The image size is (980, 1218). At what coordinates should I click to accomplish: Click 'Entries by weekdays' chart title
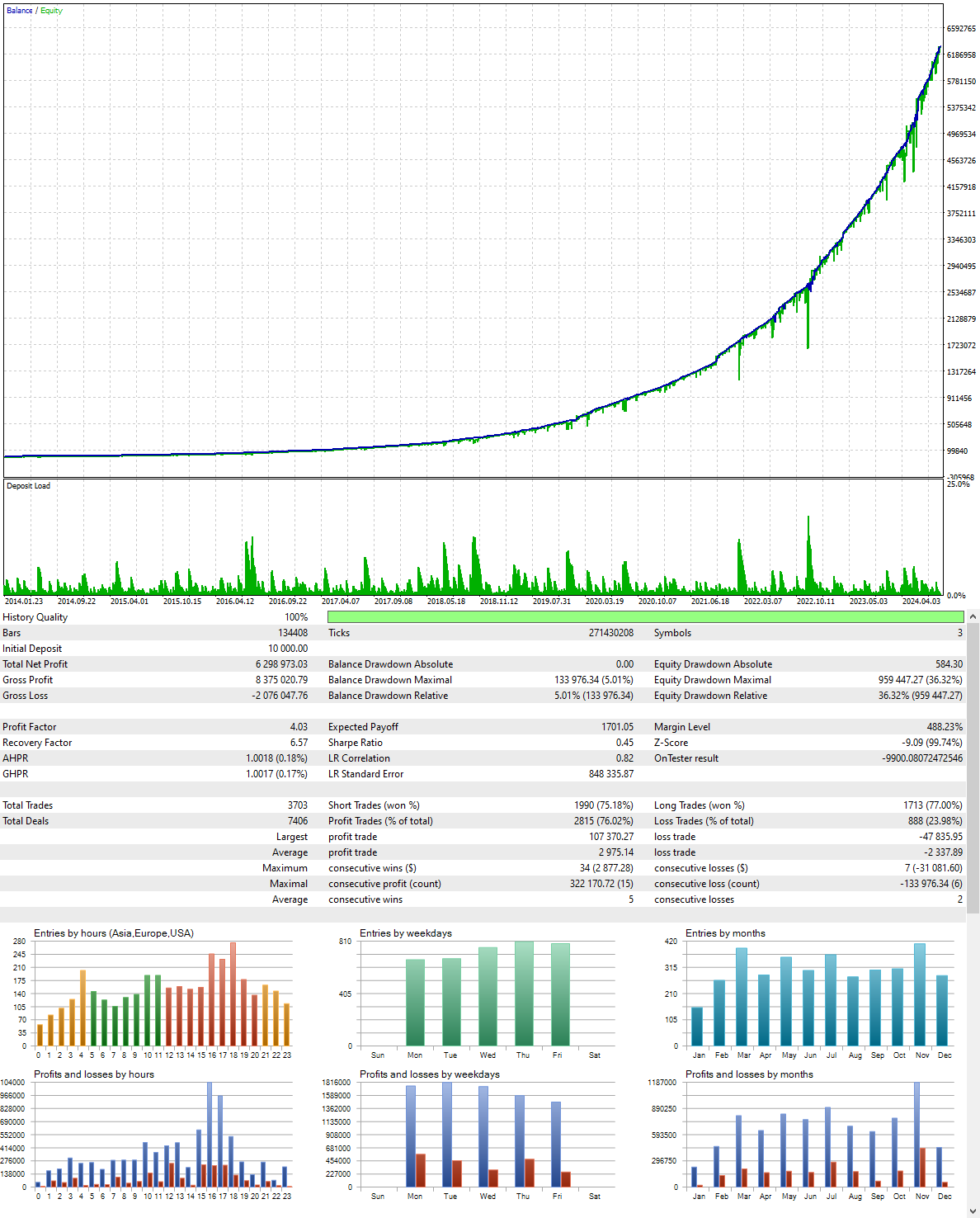[x=406, y=933]
